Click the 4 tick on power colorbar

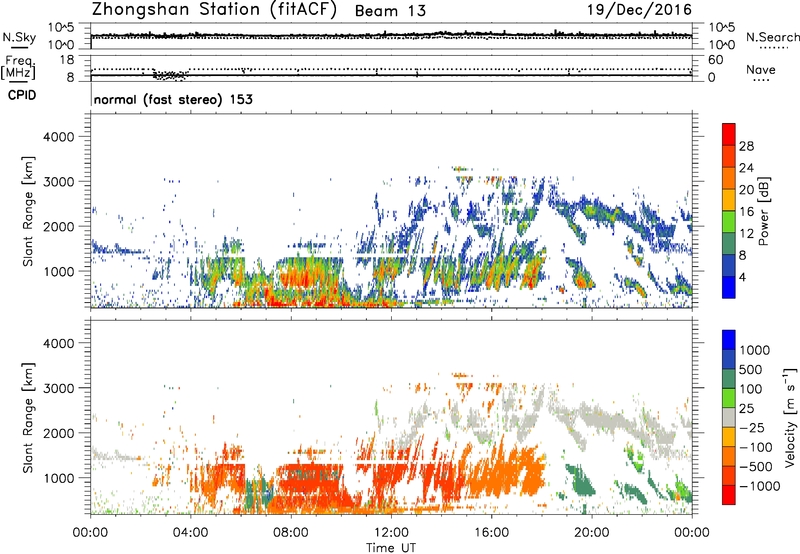742,277
